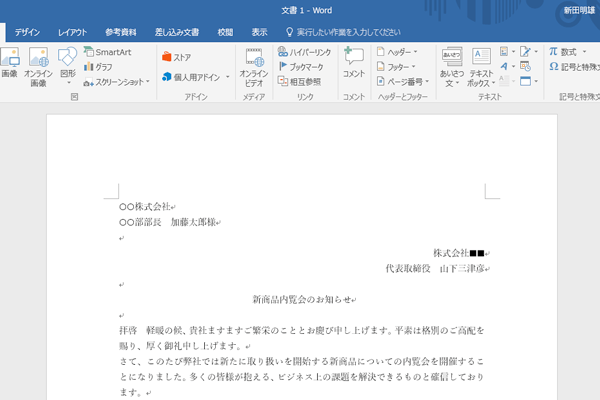This screenshot has width=600, height=400.
Task: Open the page number (ページ番号) menu
Action: pyautogui.click(x=403, y=82)
